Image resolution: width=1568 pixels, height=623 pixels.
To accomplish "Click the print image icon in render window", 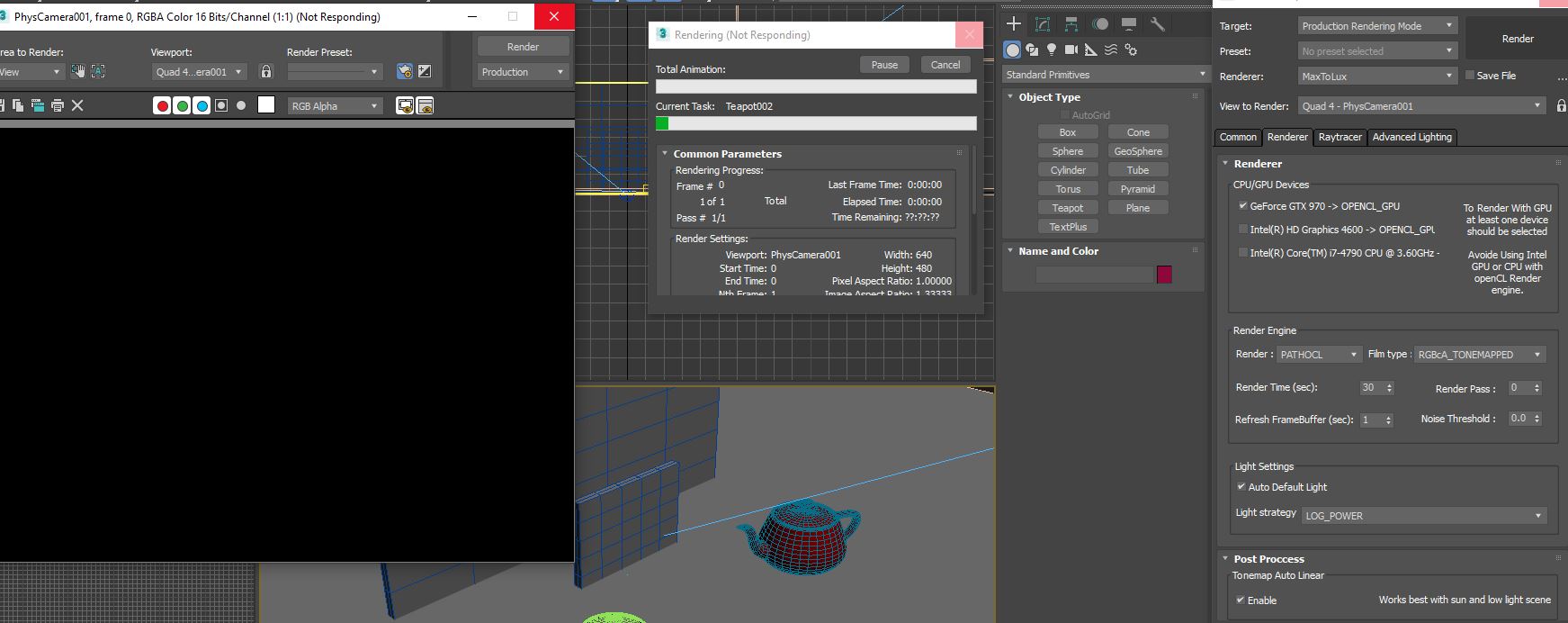I will click(x=58, y=106).
